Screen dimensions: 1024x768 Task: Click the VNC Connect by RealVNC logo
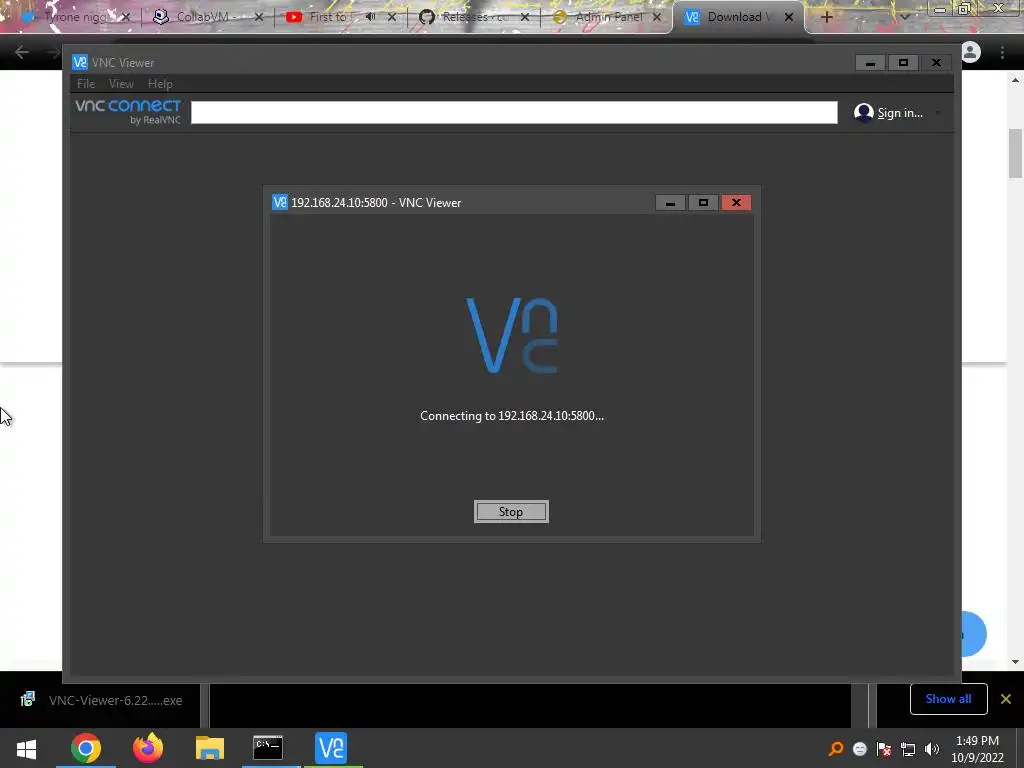pos(128,112)
